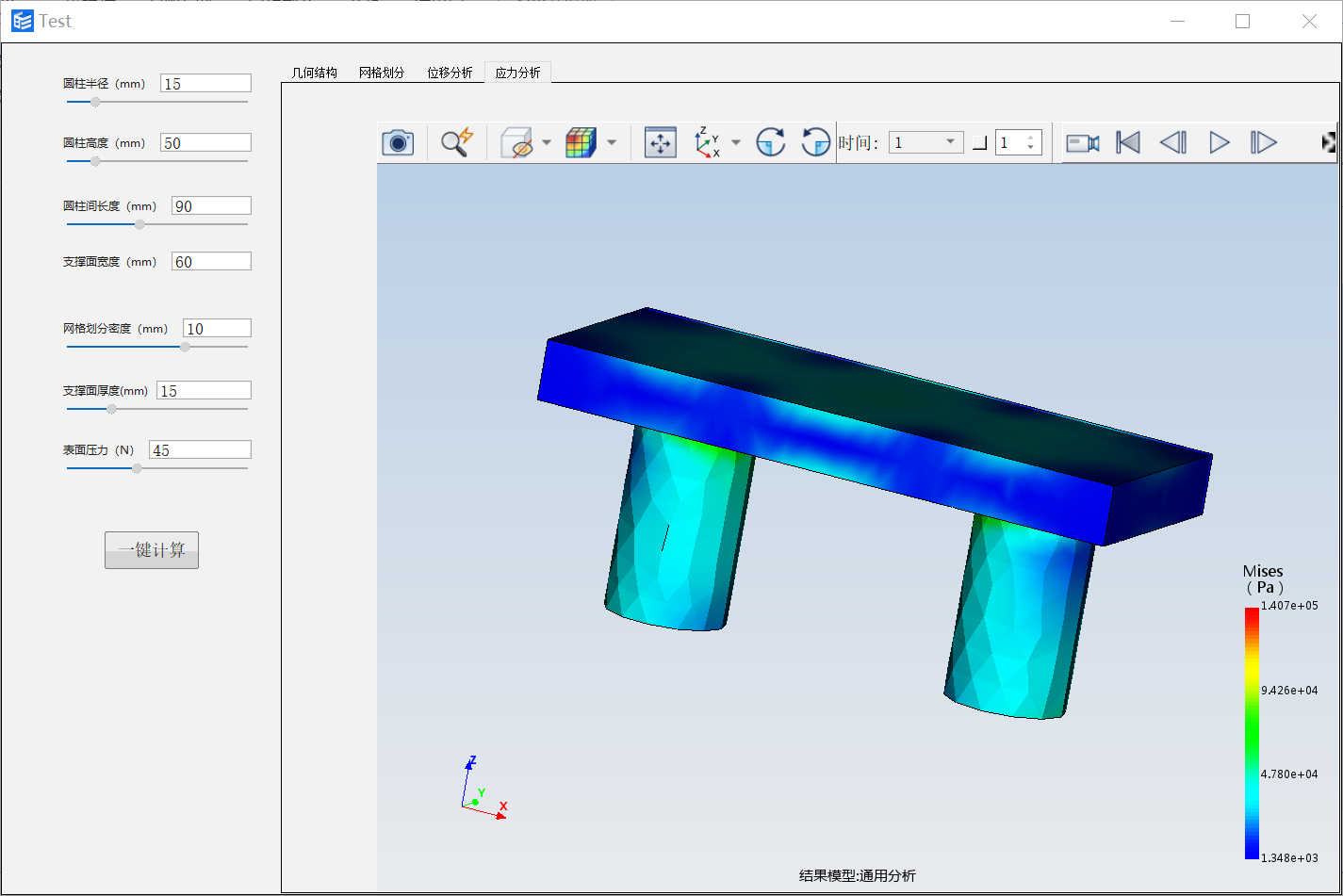The width and height of the screenshot is (1343, 896).
Task: Open the 时间 combo box
Action: 925,142
